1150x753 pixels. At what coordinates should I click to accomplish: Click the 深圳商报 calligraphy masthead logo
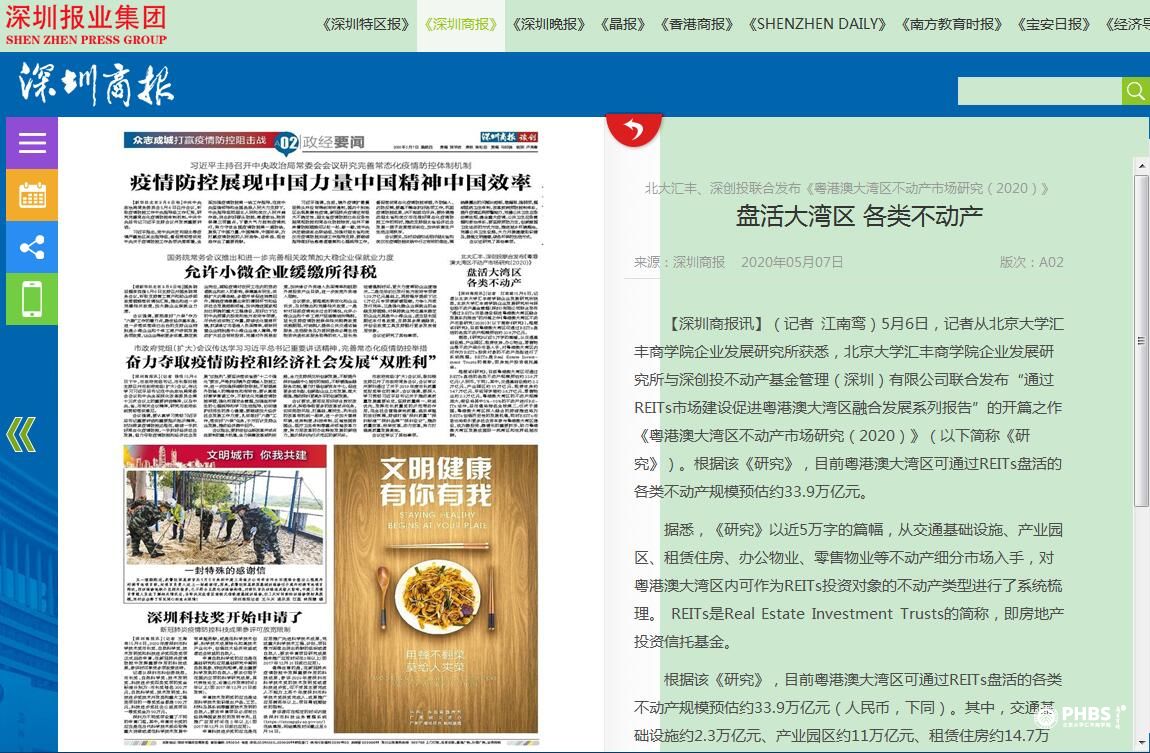click(x=96, y=84)
